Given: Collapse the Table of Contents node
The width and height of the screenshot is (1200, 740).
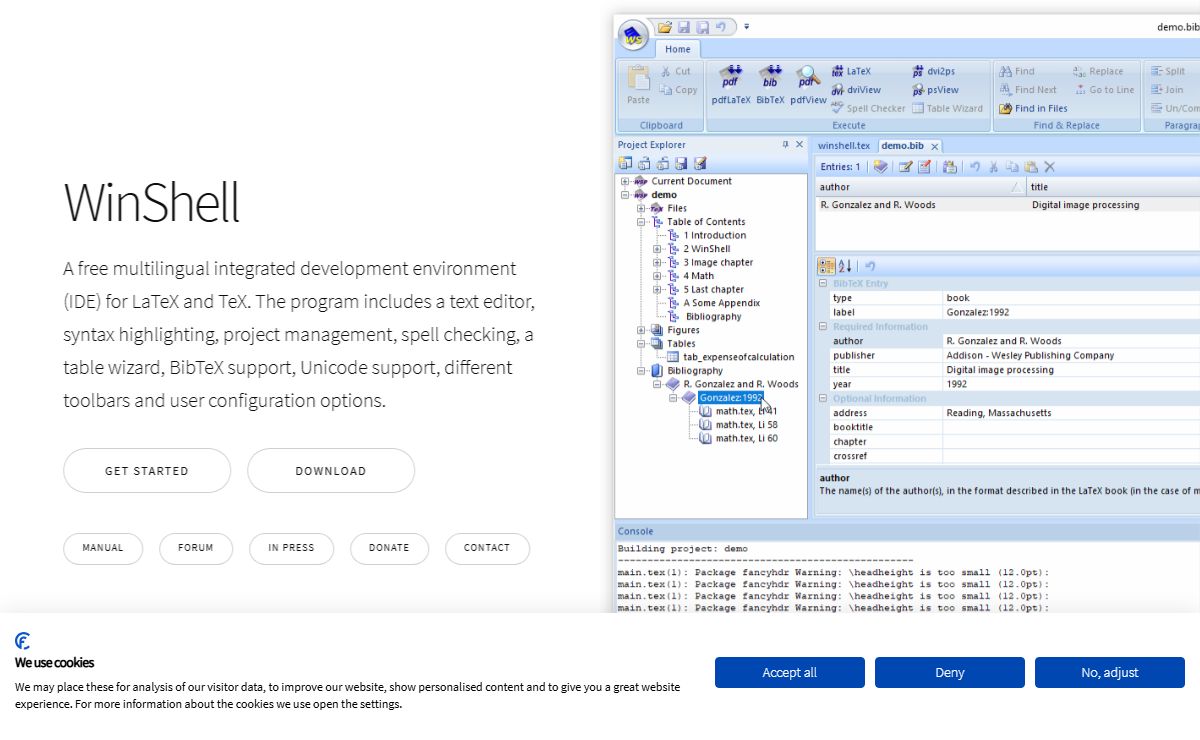Looking at the screenshot, I should pos(641,222).
